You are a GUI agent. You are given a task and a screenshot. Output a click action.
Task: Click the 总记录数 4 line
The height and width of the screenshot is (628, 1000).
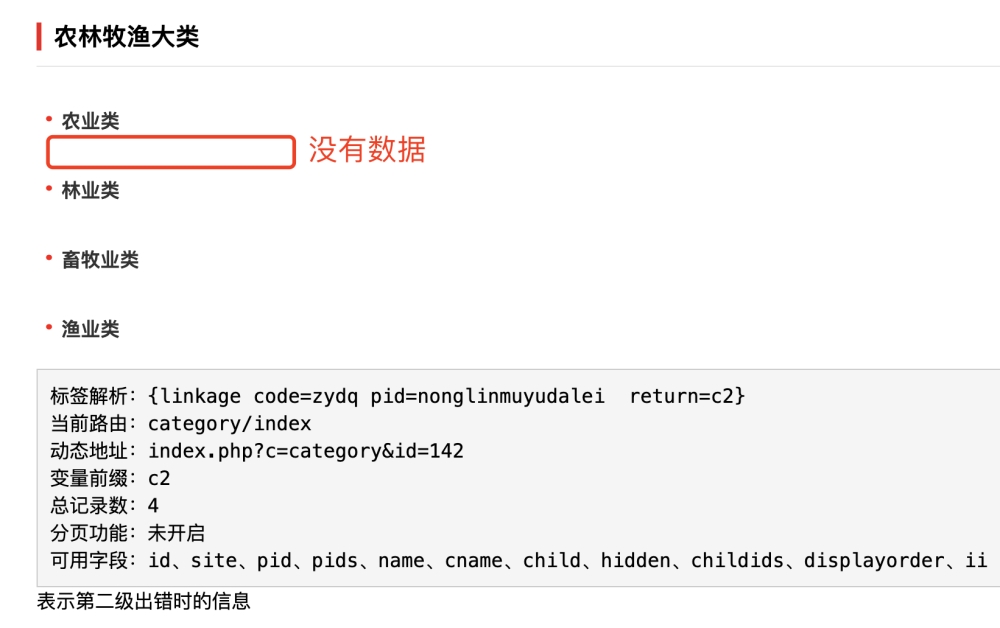(105, 506)
